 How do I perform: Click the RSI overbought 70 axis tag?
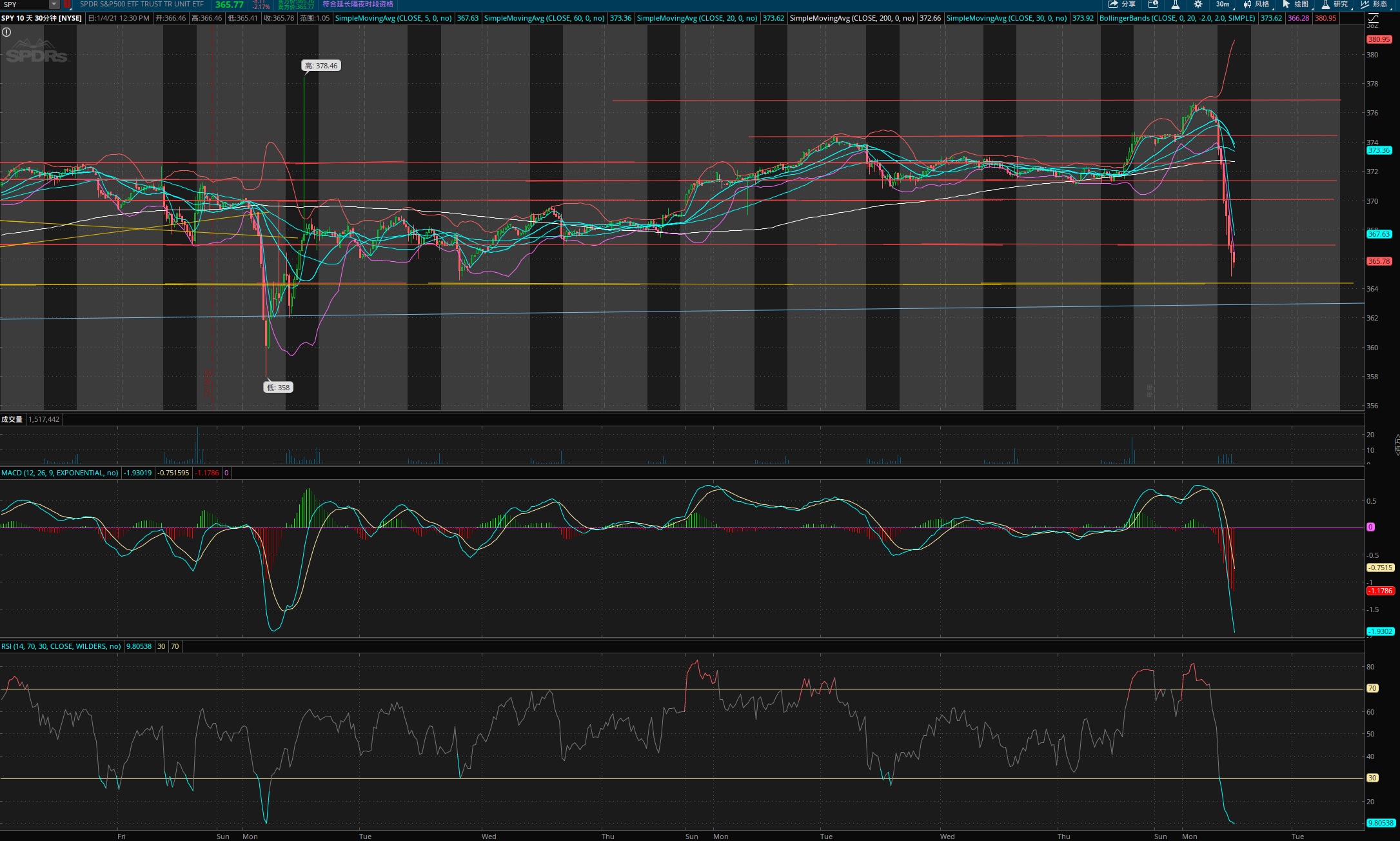1372,689
